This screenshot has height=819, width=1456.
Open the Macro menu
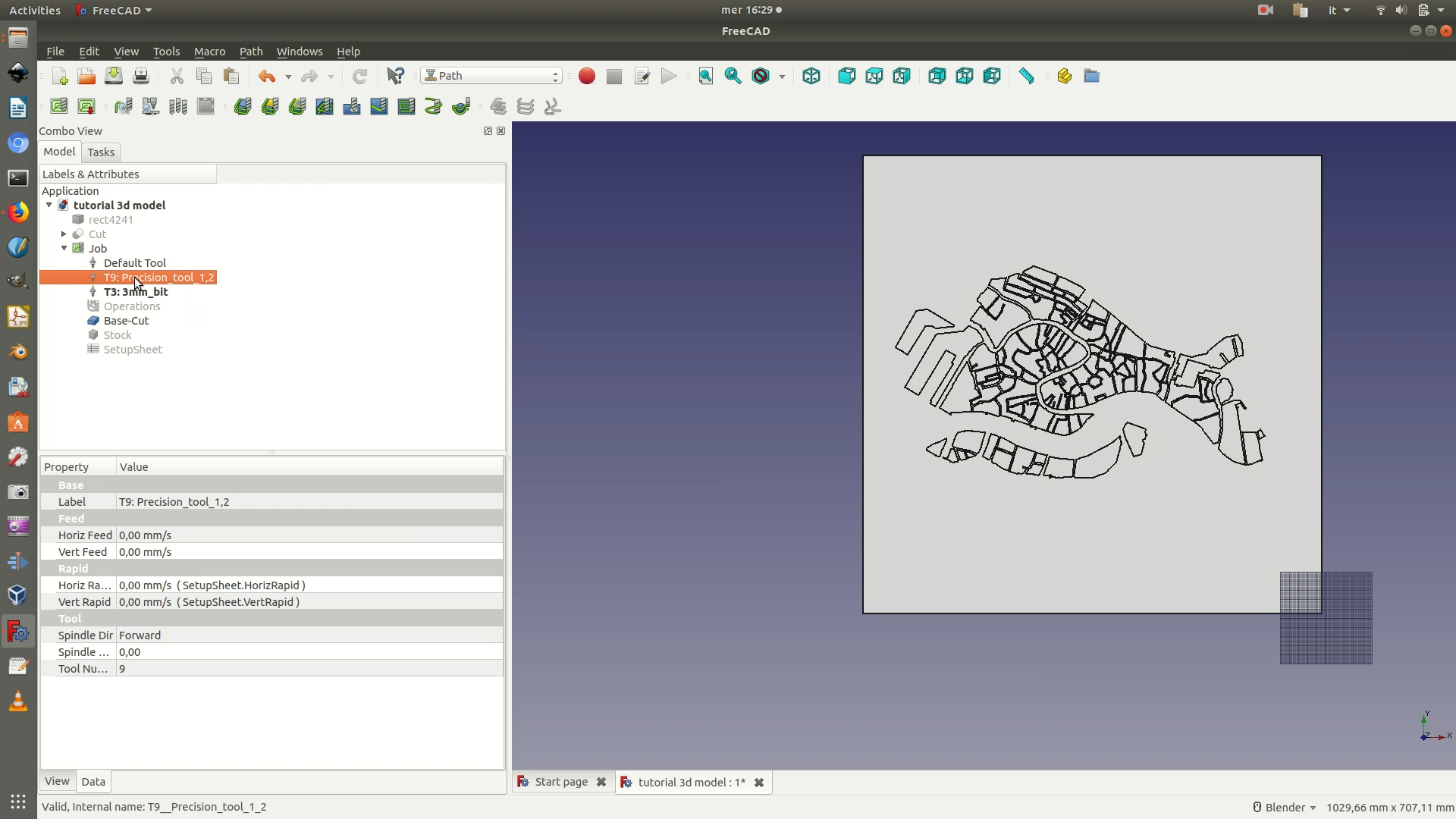209,52
